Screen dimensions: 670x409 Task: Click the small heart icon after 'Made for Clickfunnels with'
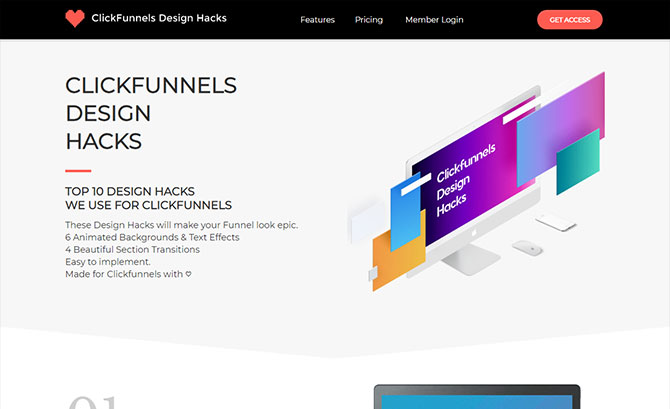pyautogui.click(x=188, y=274)
